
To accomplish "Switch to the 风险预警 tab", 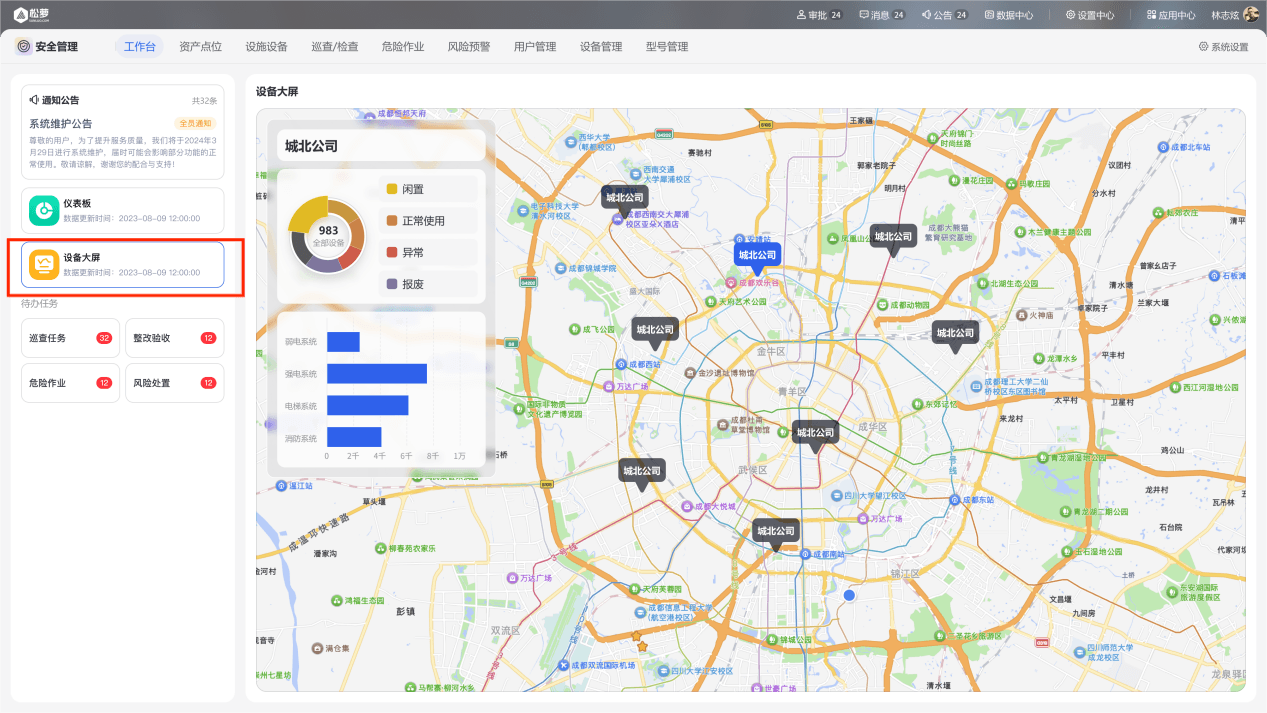I will click(x=469, y=47).
